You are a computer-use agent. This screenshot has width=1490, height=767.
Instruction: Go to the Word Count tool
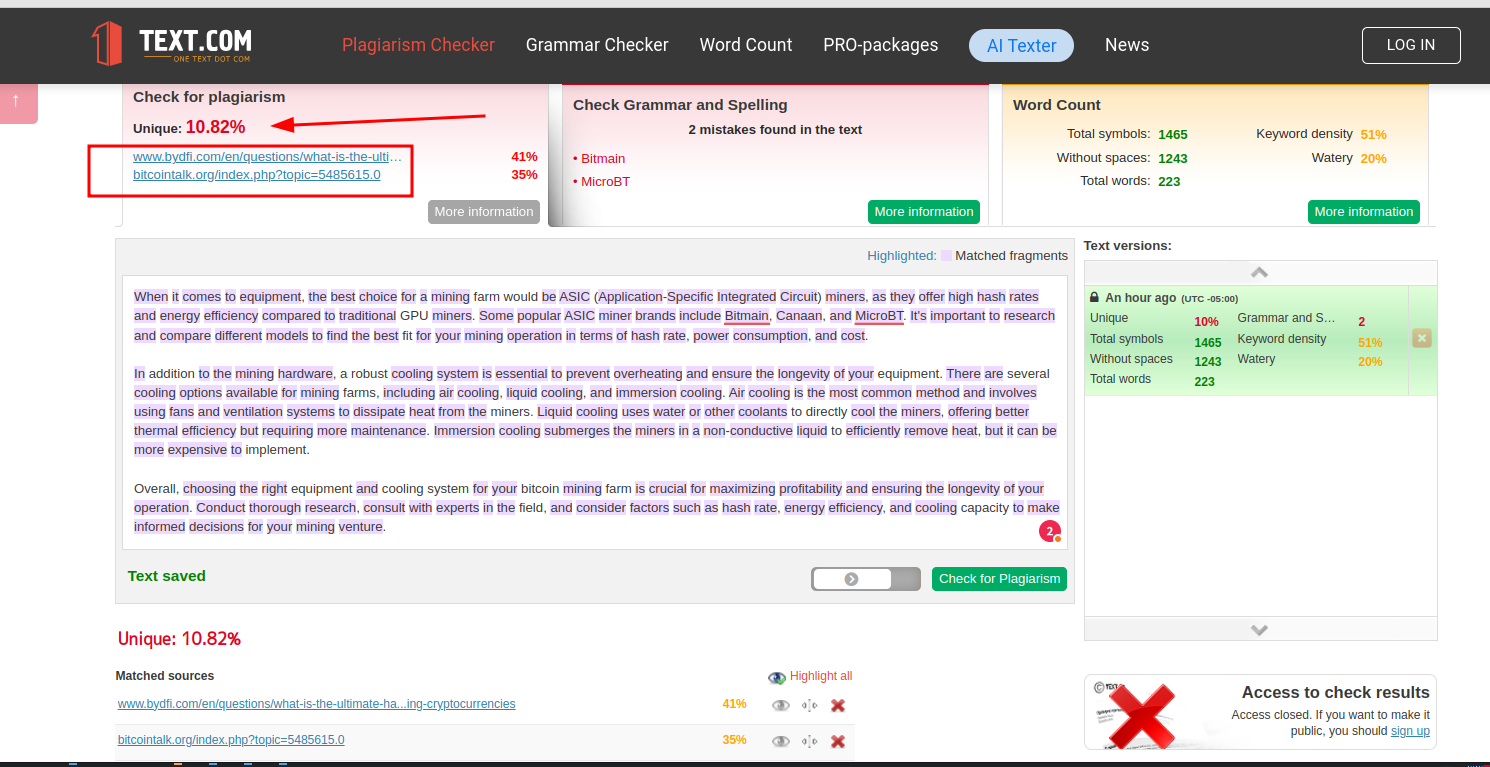(746, 45)
